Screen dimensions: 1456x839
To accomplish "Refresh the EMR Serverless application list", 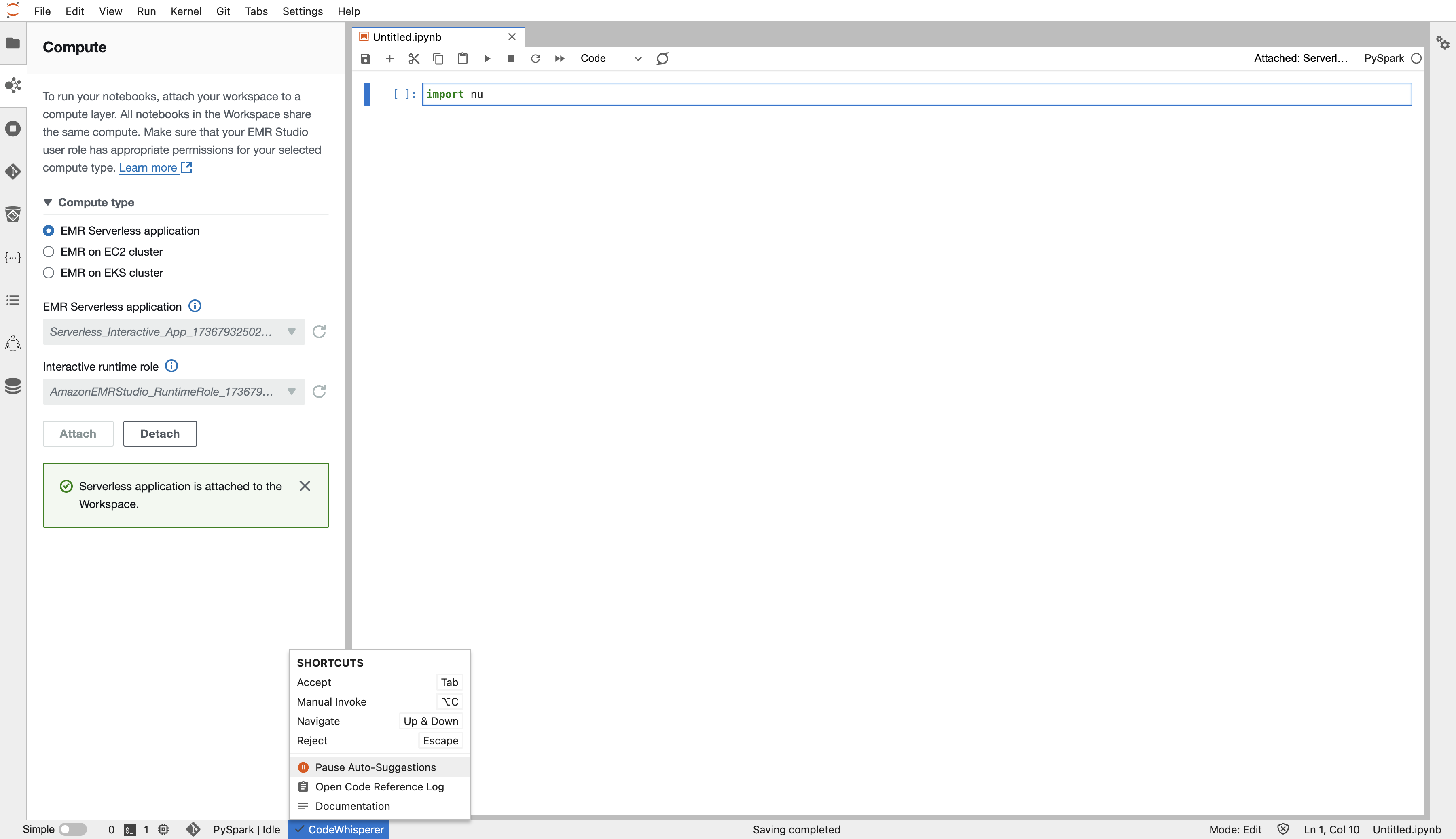I will (x=319, y=331).
